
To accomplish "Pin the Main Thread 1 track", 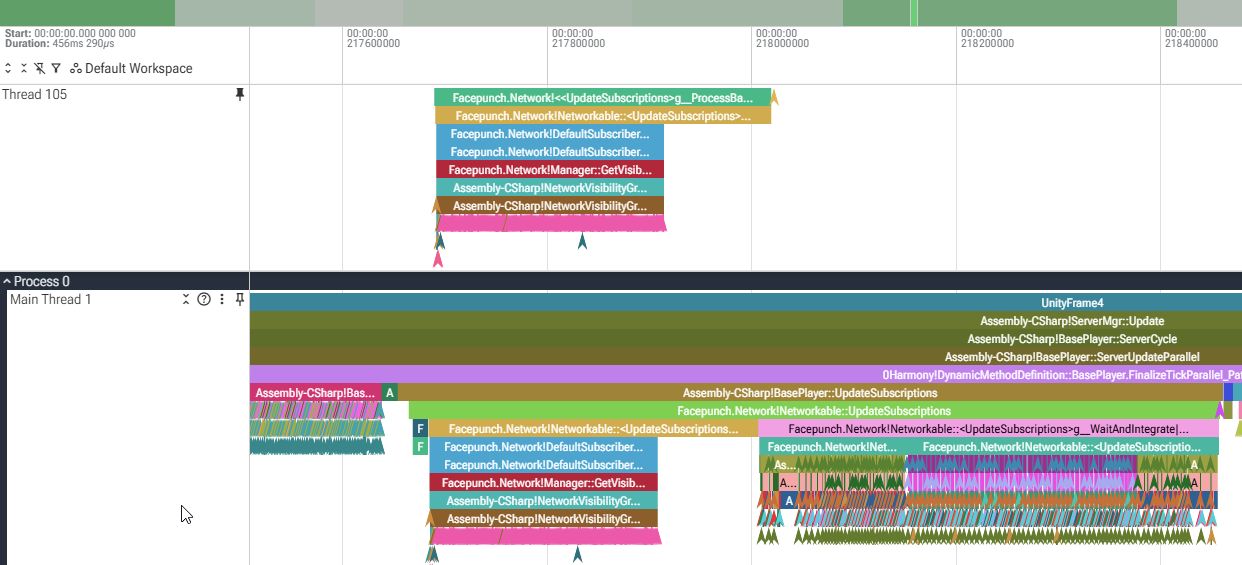I will click(x=239, y=299).
